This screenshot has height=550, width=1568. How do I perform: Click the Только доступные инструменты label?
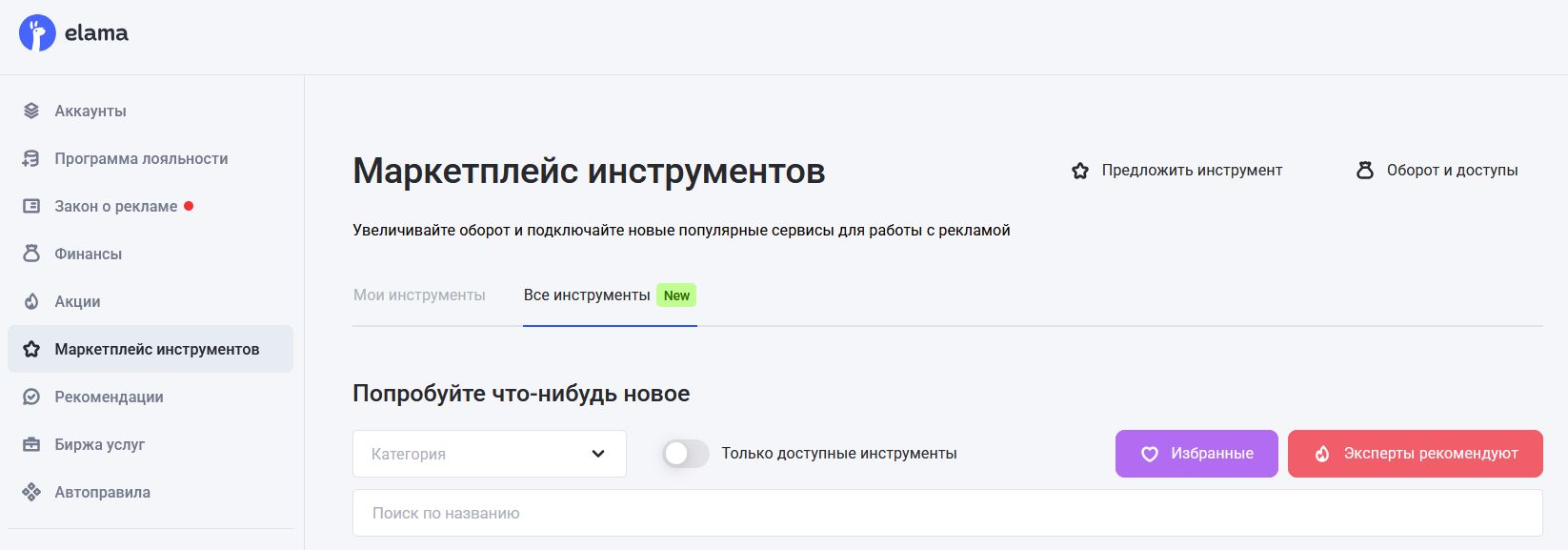pyautogui.click(x=839, y=454)
